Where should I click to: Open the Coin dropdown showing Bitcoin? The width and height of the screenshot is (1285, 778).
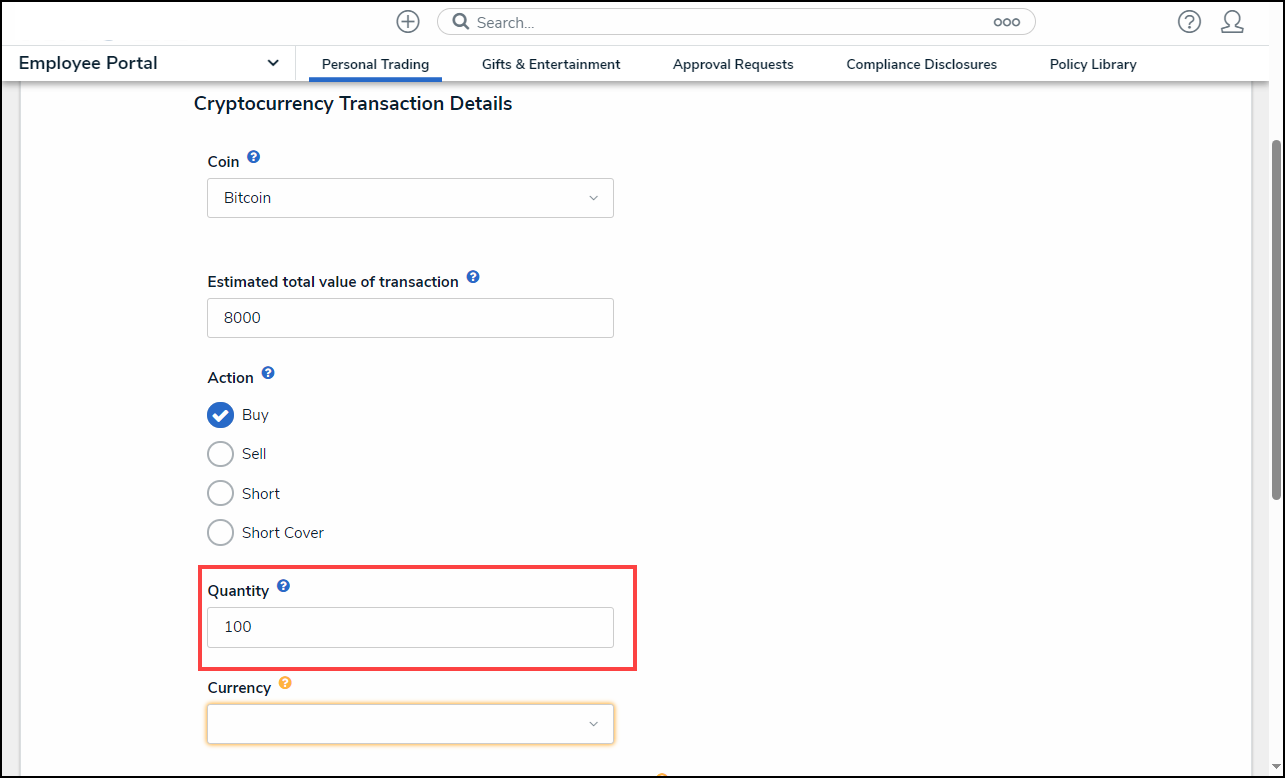click(x=410, y=198)
